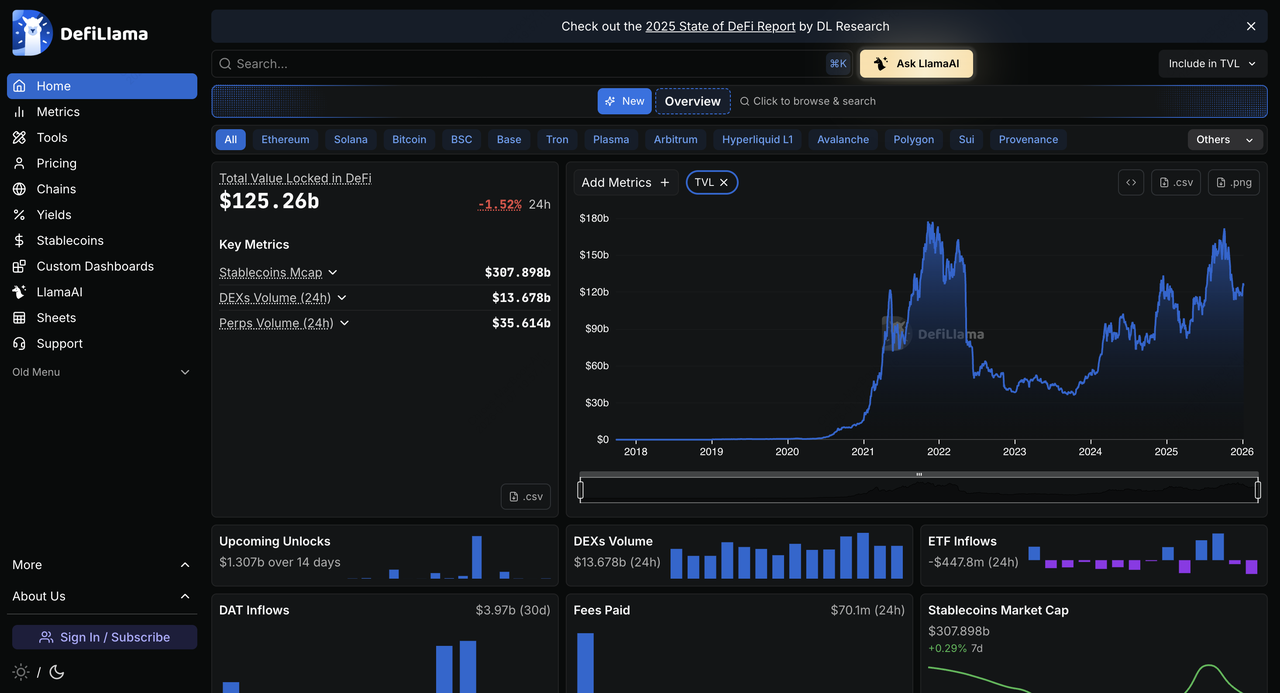1280x693 pixels.
Task: Expand the Old Menu section
Action: tap(184, 372)
